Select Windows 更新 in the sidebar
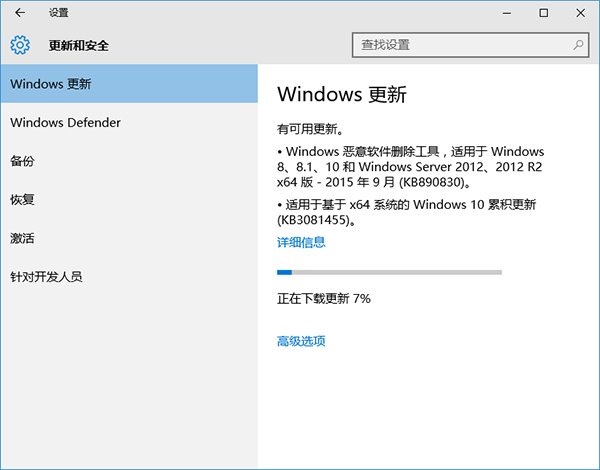Image resolution: width=600 pixels, height=470 pixels. 128,84
